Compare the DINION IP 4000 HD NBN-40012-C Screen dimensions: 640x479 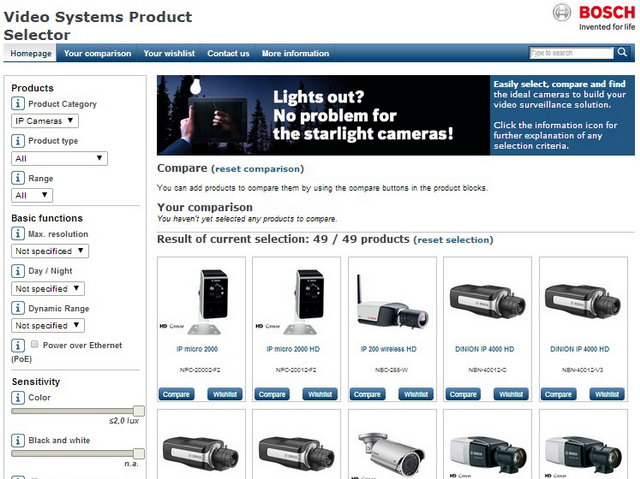(x=463, y=394)
